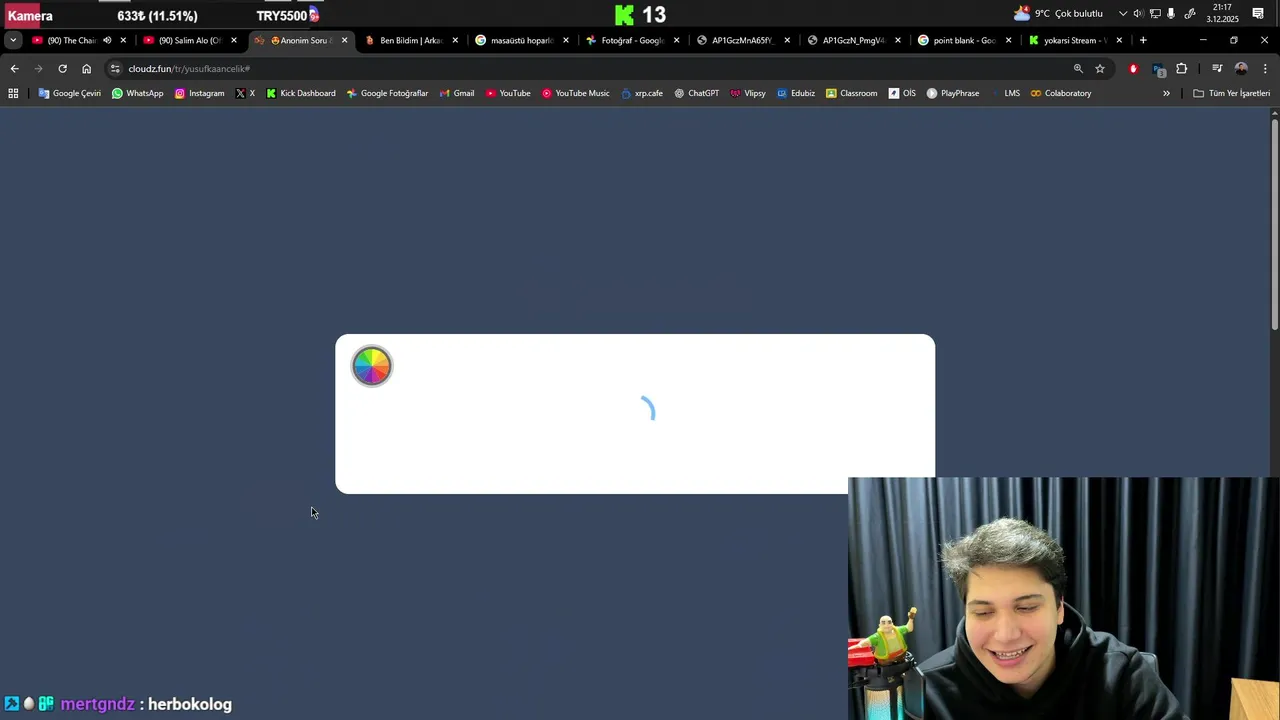Go back to the previous page

click(x=14, y=68)
